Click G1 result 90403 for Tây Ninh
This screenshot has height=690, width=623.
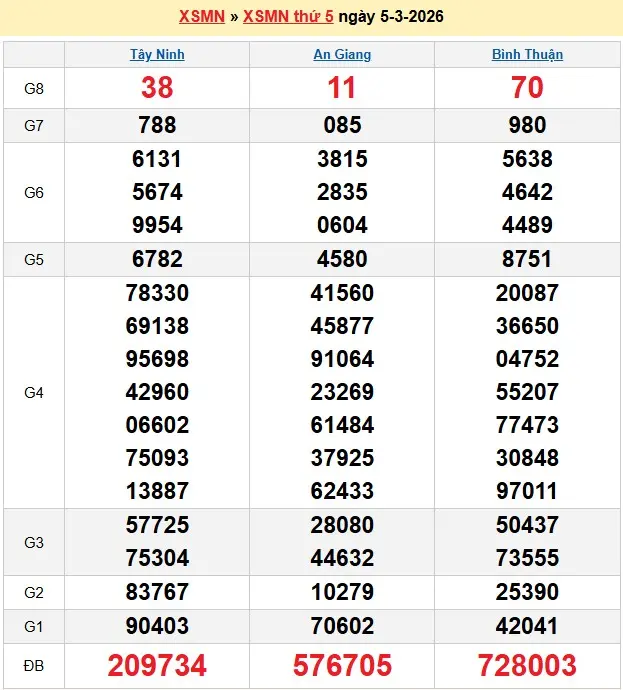(157, 626)
